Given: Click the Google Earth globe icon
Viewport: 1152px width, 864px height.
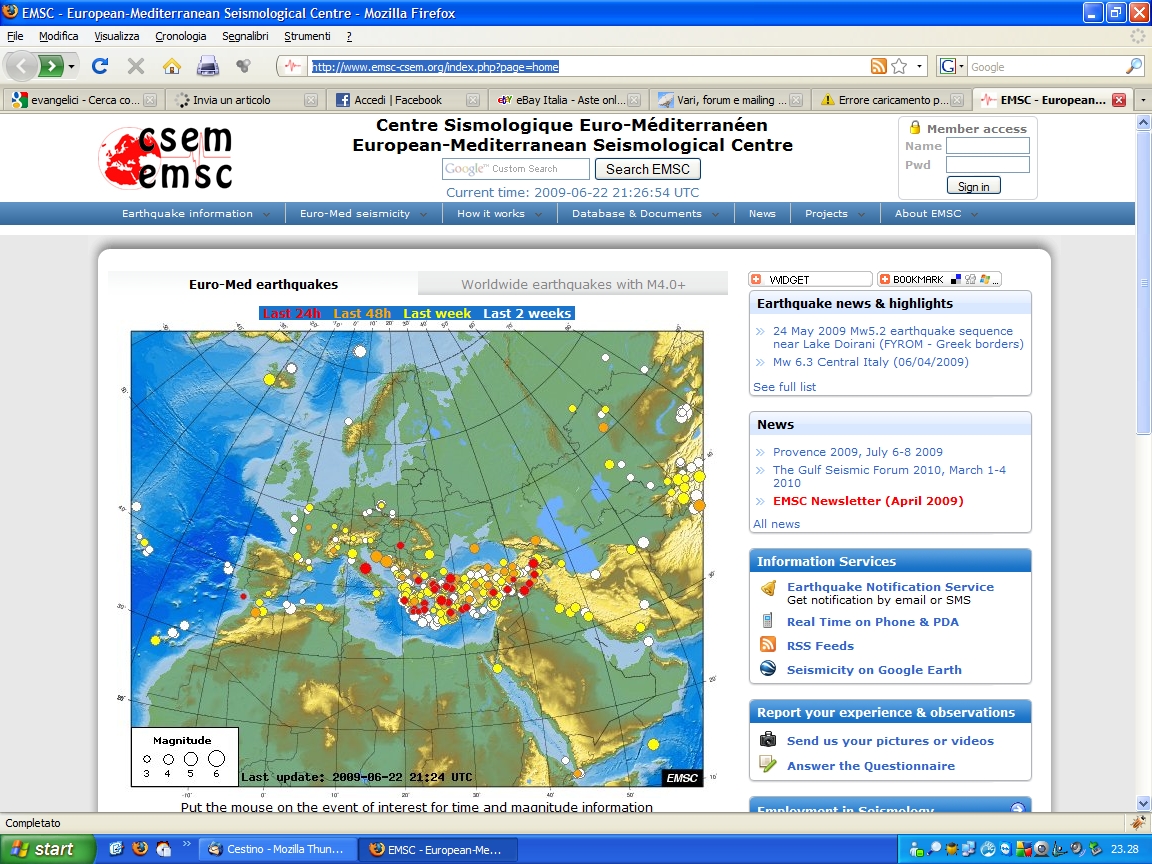Looking at the screenshot, I should pos(768,669).
